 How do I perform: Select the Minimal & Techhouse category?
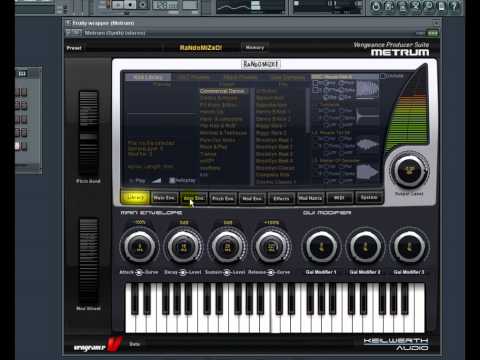click(223, 133)
